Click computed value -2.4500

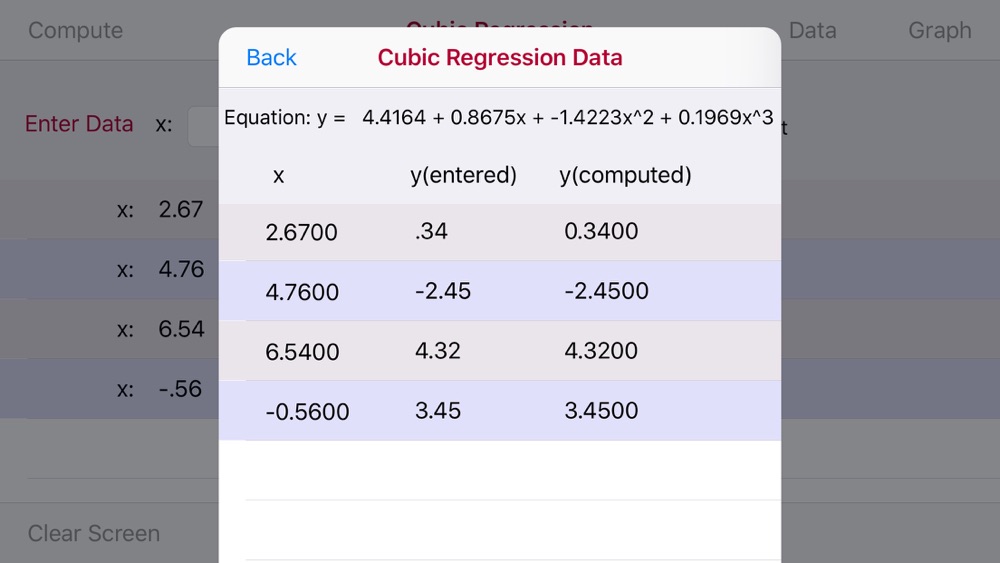[x=607, y=291]
